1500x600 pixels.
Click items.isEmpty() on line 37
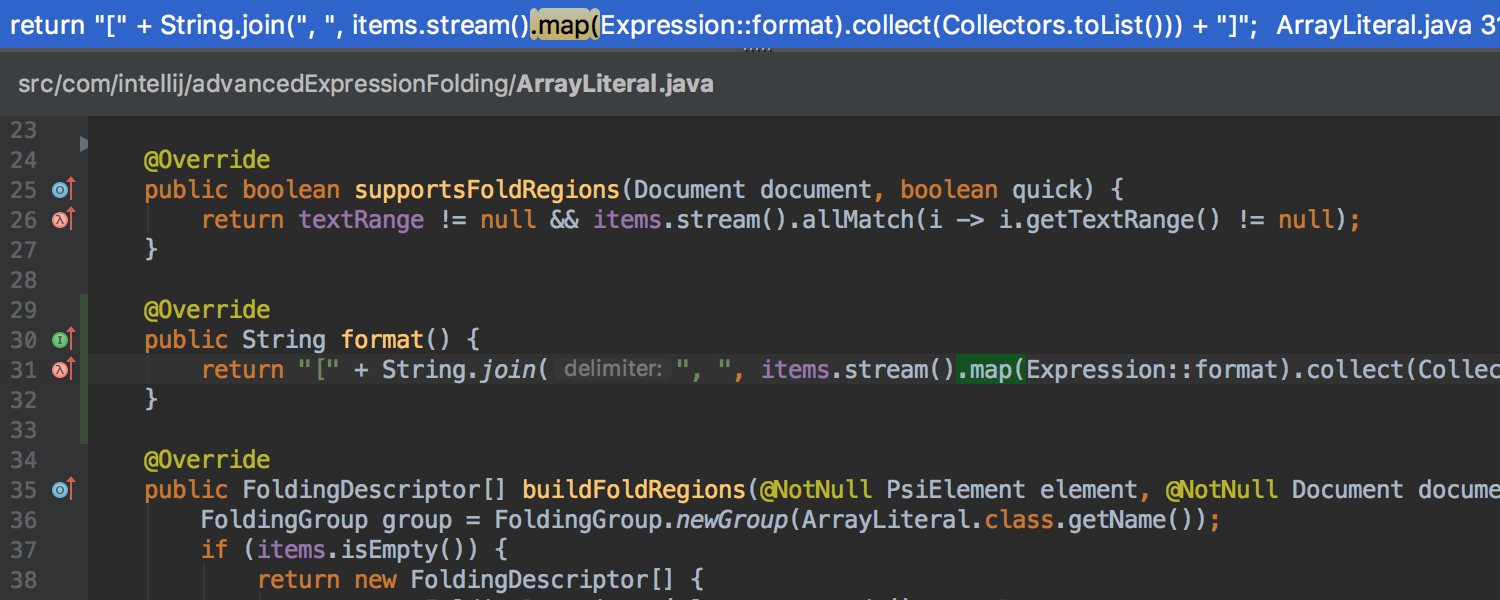[368, 550]
